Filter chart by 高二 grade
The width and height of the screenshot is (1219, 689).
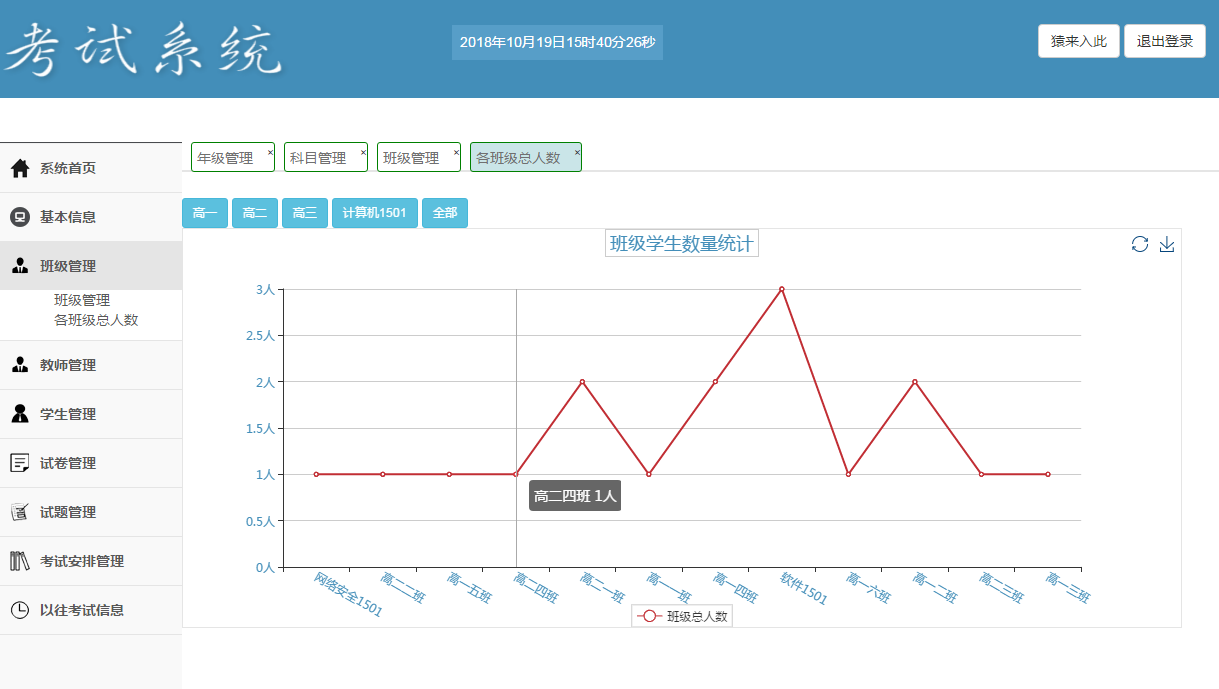tap(255, 213)
